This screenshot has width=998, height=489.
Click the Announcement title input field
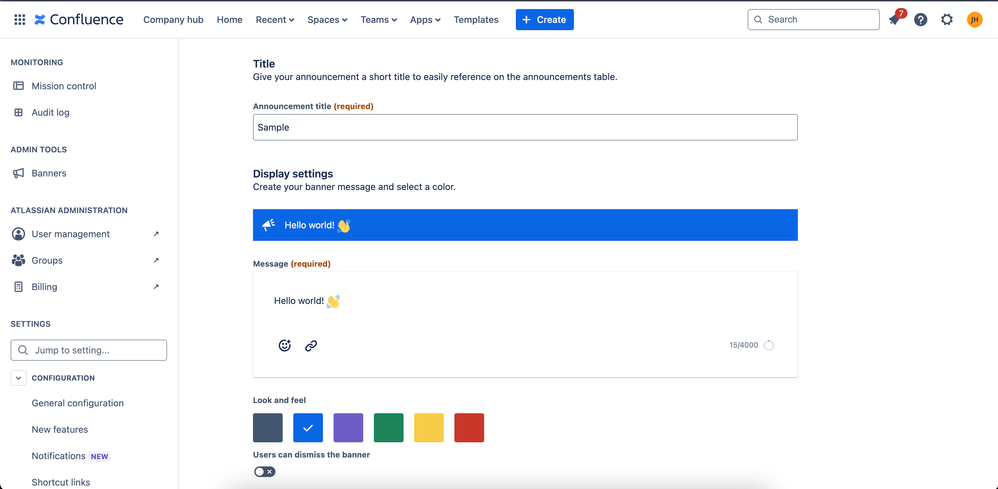(x=525, y=127)
